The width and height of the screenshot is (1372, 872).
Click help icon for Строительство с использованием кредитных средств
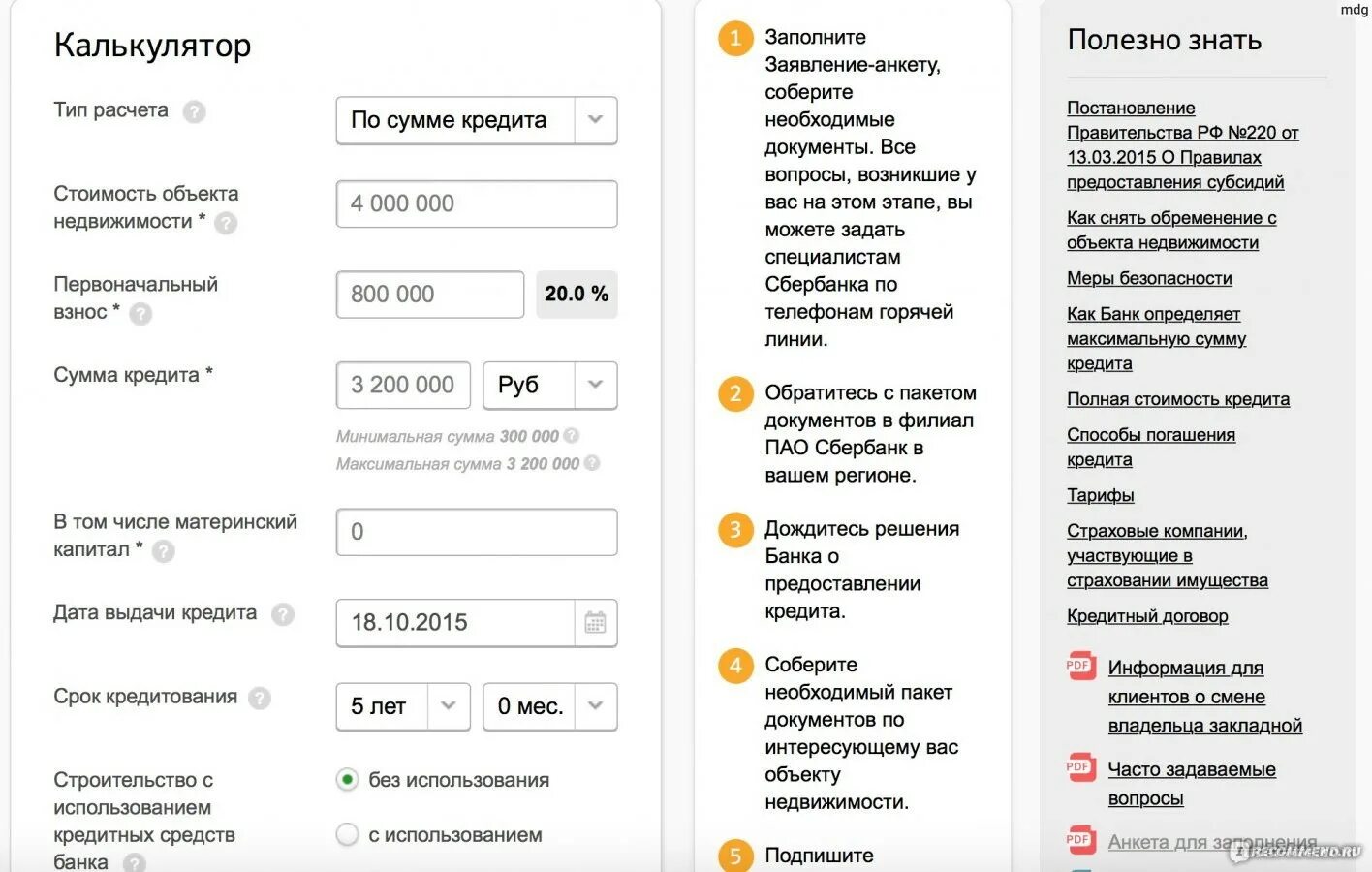click(x=134, y=862)
